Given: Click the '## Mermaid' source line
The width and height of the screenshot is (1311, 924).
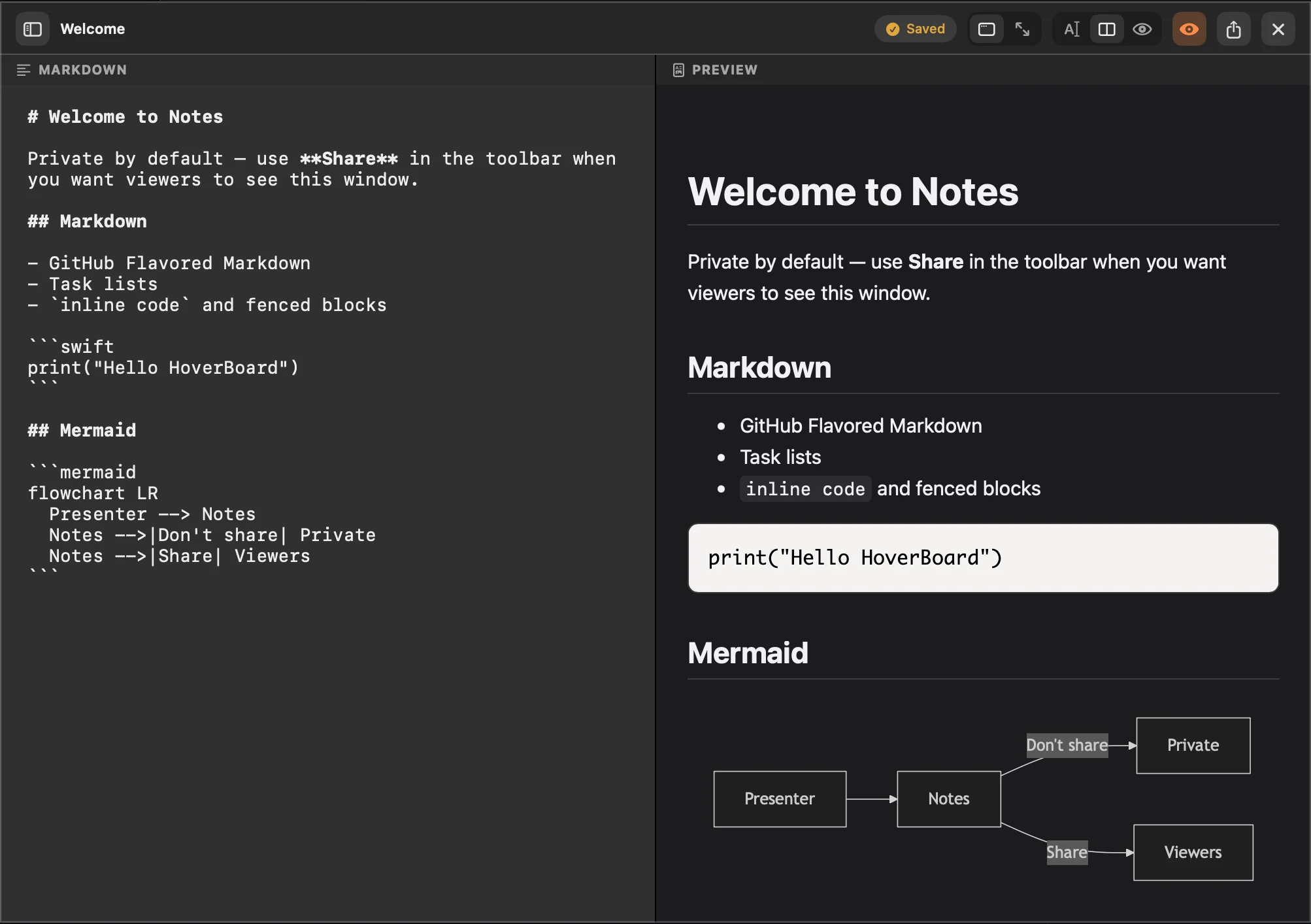Looking at the screenshot, I should tap(82, 431).
